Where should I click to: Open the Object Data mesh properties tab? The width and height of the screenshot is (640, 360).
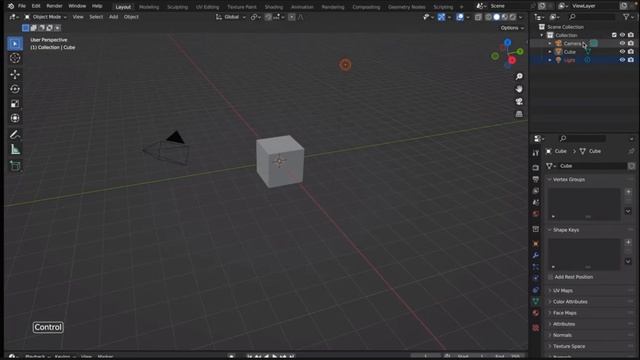click(x=536, y=301)
